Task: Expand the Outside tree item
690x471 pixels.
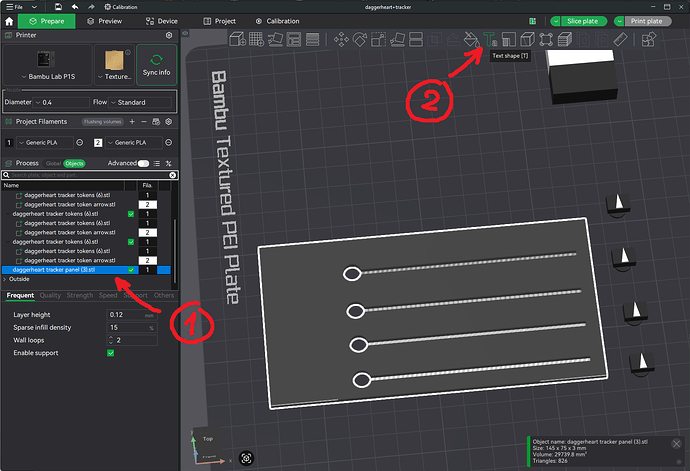Action: (x=5, y=279)
